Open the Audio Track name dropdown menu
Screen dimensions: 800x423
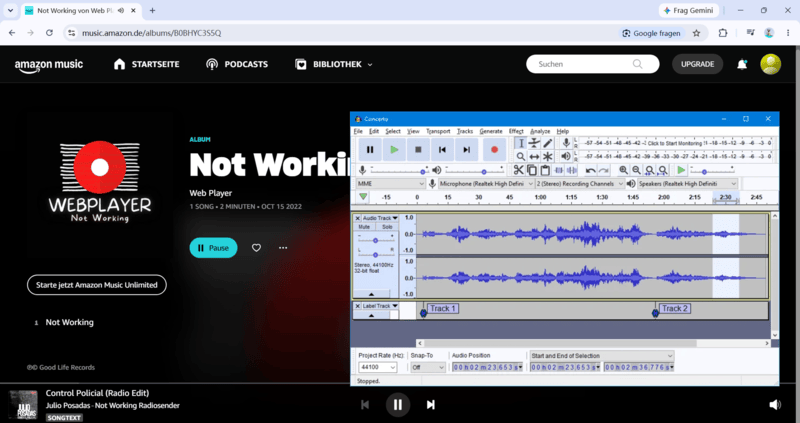(x=380, y=218)
